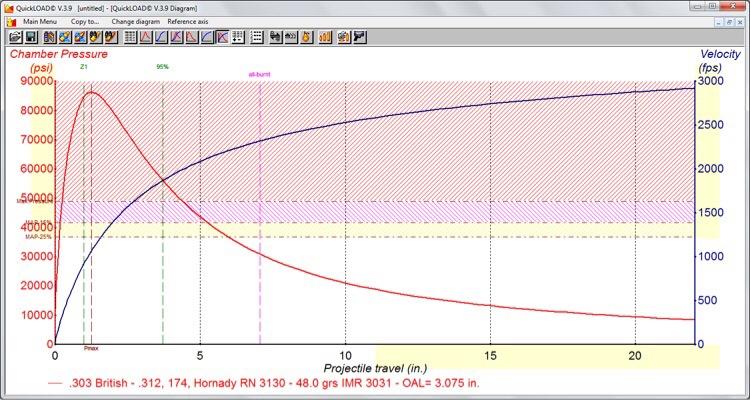Click the 10 tick on the travel axis
Viewport: 750px width, 400px height.
click(x=345, y=356)
